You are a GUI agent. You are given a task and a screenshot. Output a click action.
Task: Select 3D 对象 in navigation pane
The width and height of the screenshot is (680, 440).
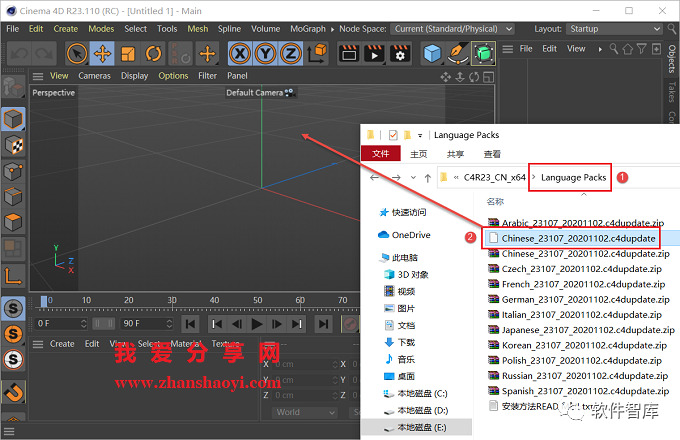406,274
